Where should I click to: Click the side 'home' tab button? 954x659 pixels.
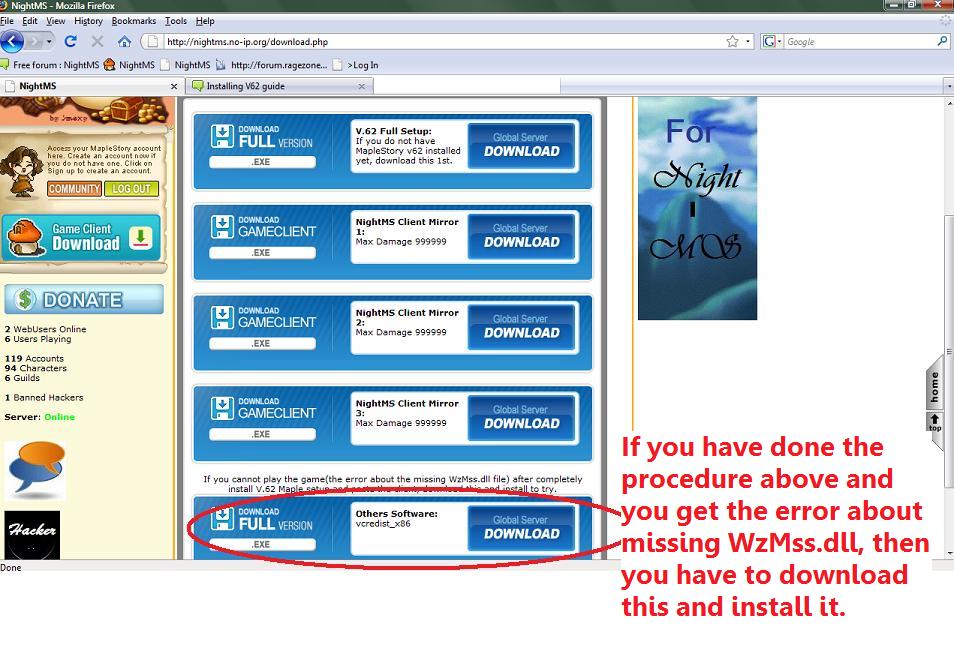tap(935, 385)
